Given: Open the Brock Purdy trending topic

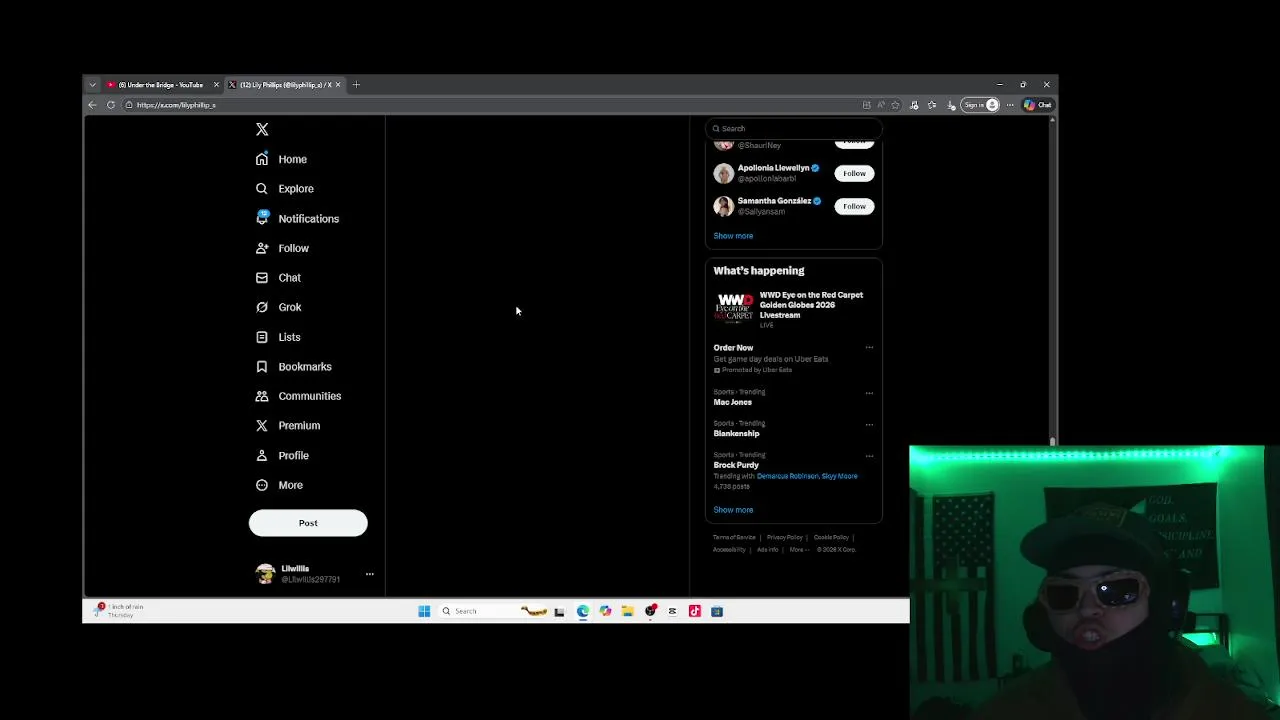Looking at the screenshot, I should (x=736, y=465).
